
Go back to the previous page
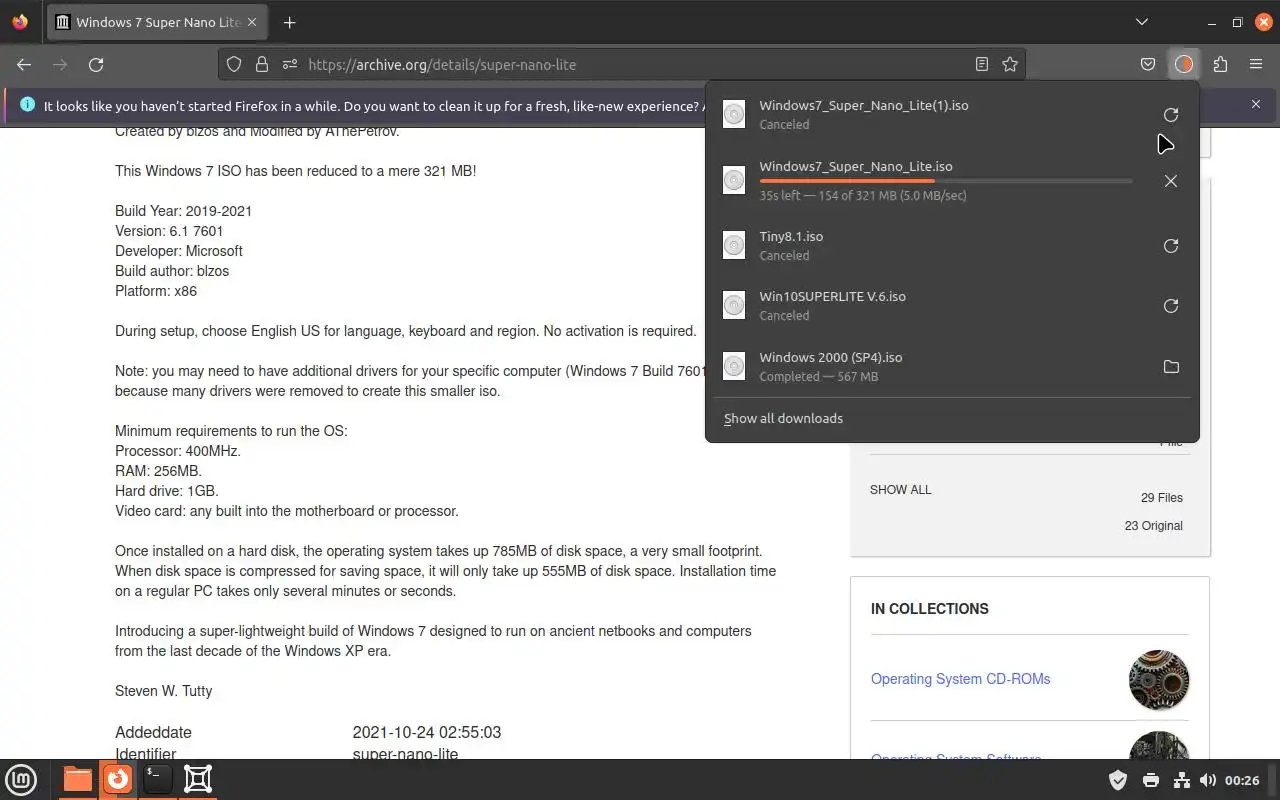[x=24, y=64]
